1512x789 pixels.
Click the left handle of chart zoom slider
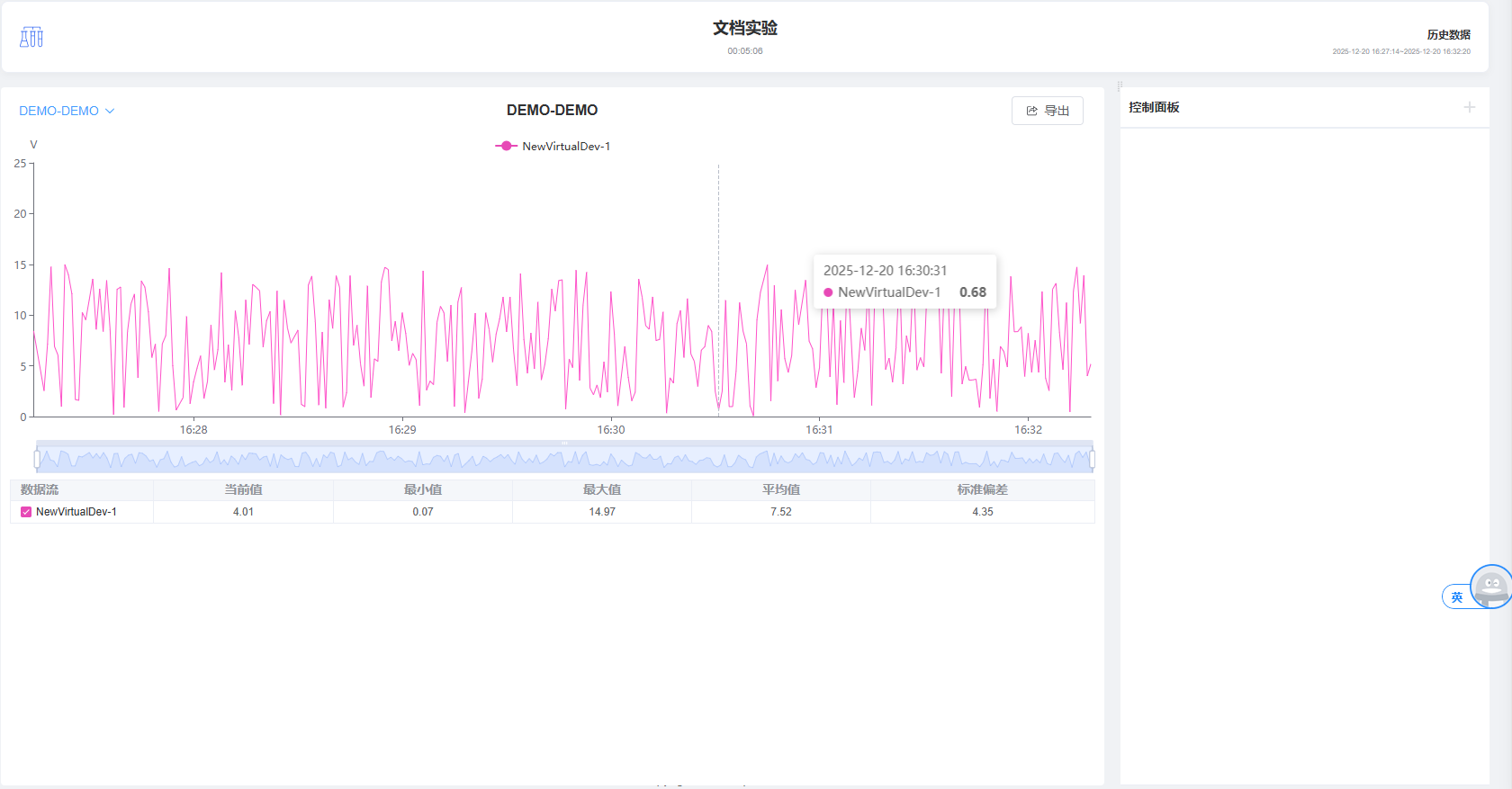[x=37, y=460]
